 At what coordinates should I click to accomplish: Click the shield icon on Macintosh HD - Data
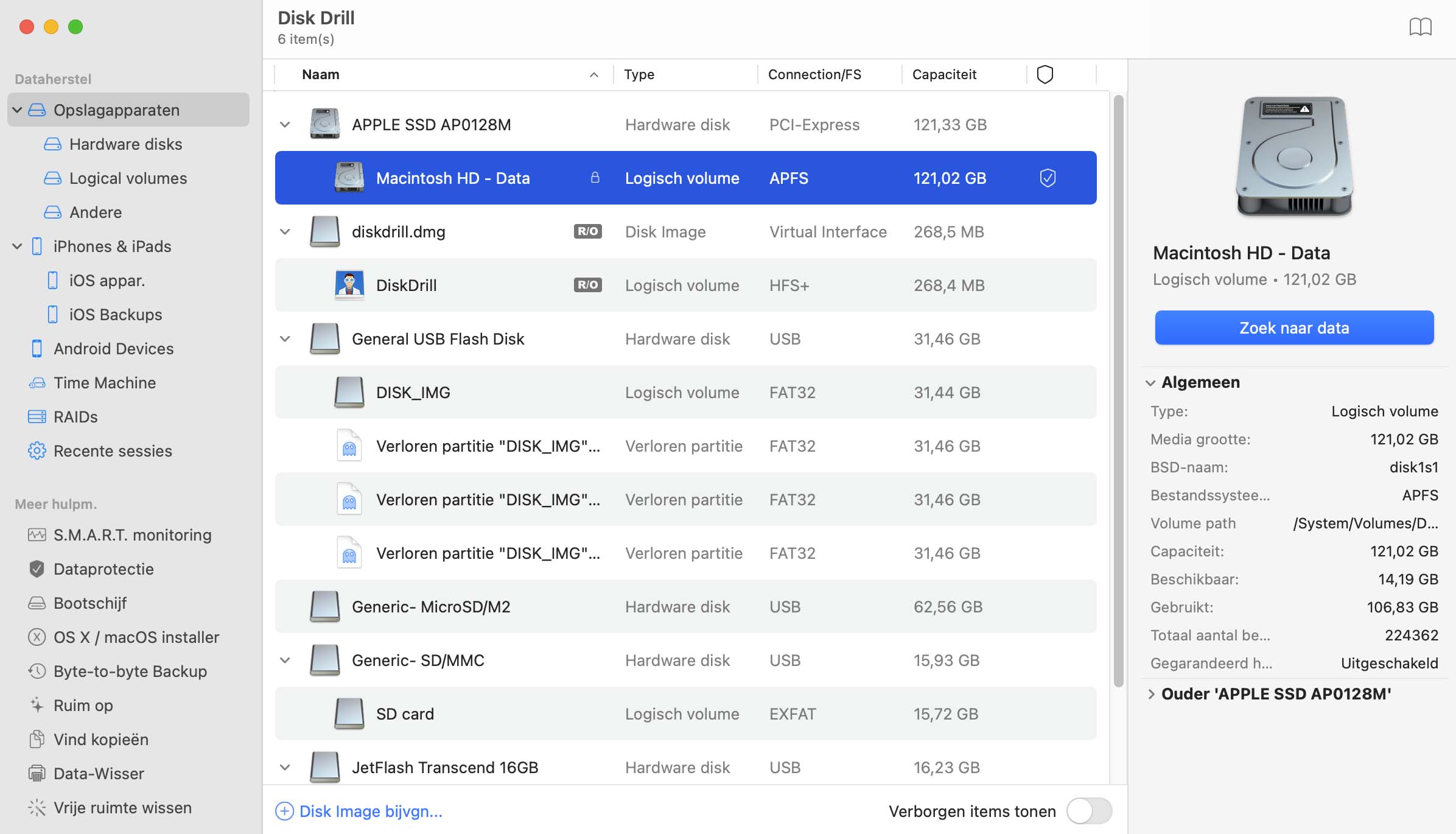[x=1048, y=177]
